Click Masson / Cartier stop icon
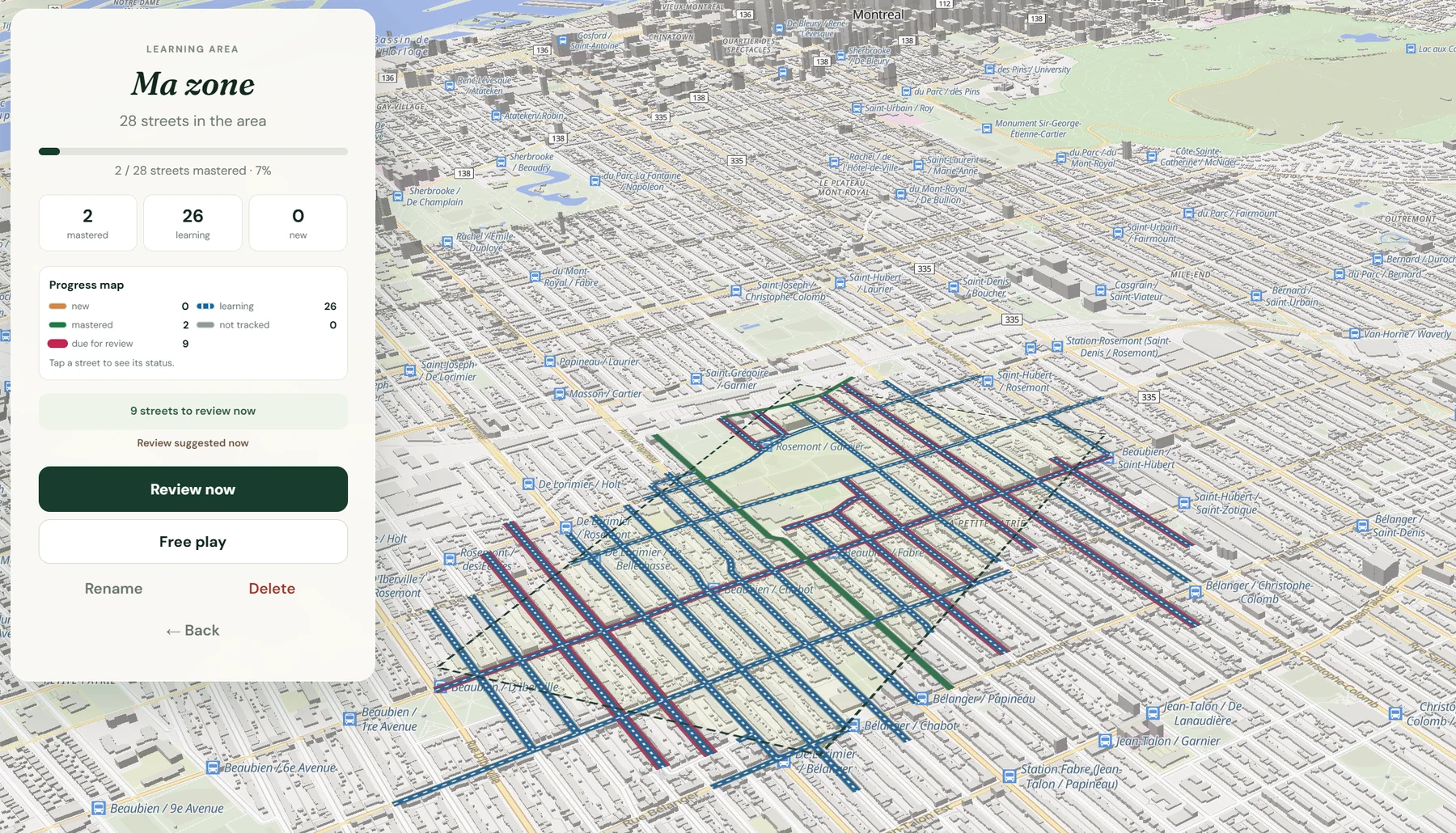The image size is (1456, 833). point(559,394)
